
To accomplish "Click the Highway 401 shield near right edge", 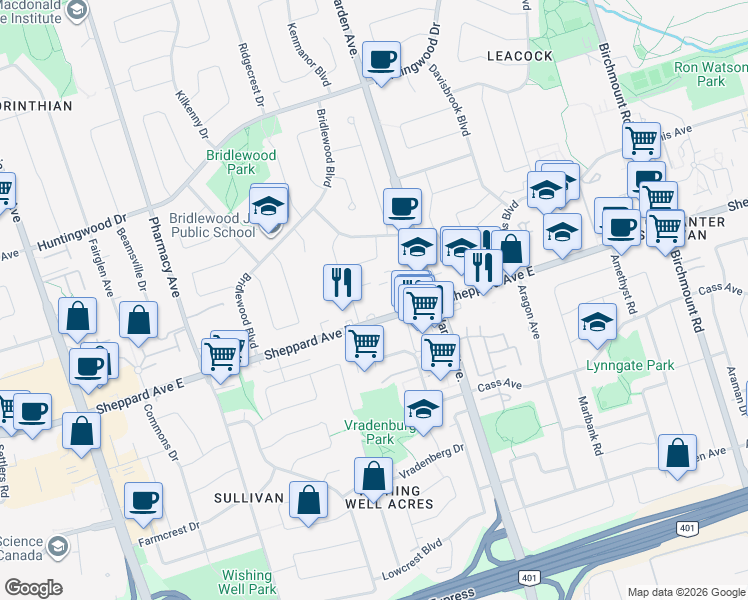I will point(687,528).
